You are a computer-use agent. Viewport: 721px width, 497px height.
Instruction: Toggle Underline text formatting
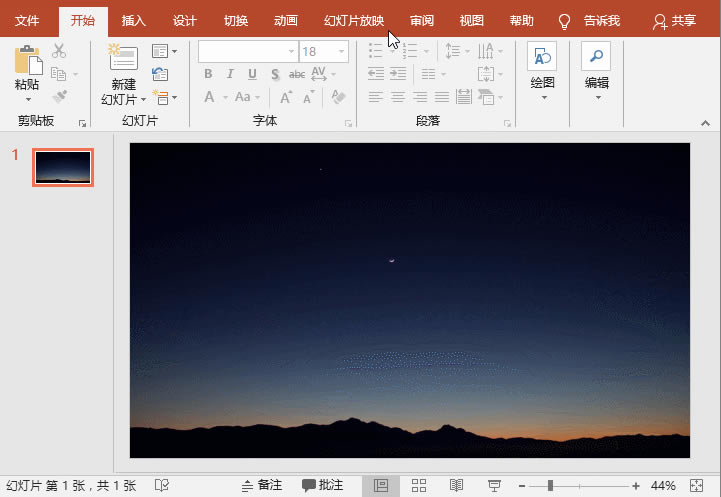251,74
